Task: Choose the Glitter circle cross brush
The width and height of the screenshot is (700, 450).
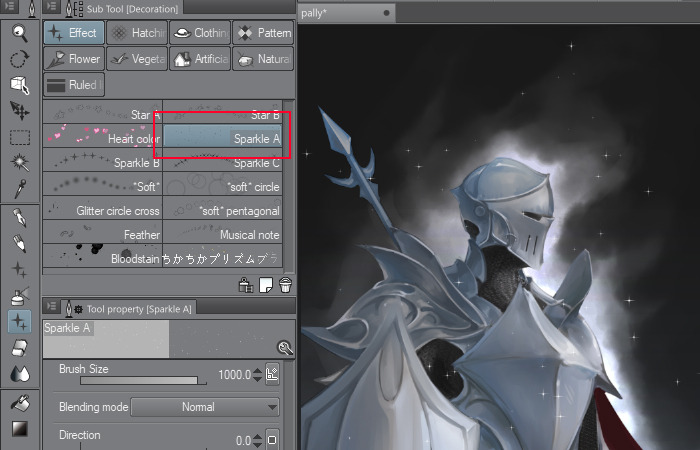Action: pyautogui.click(x=103, y=208)
